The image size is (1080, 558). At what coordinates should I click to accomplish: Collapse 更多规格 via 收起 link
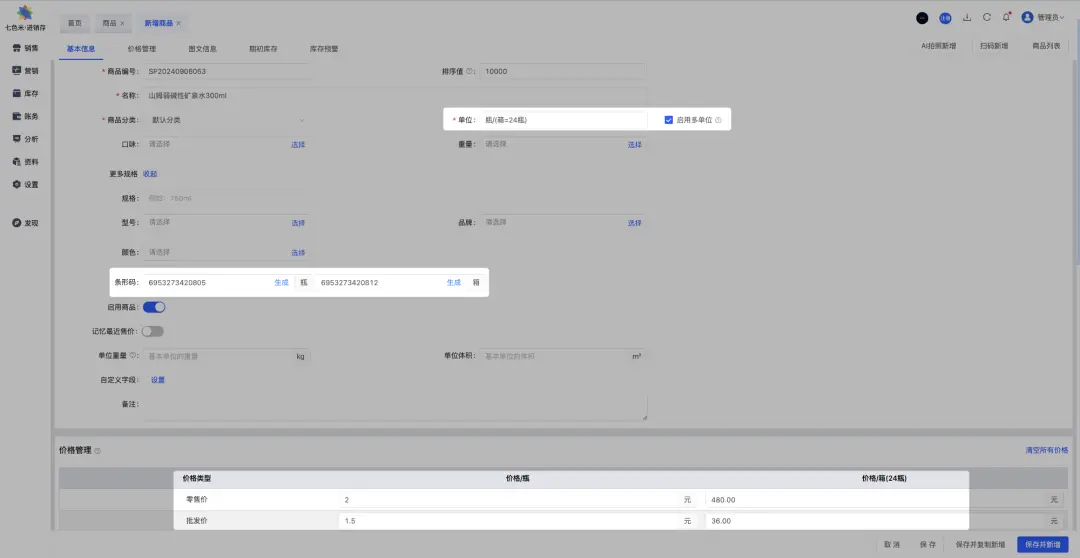tap(150, 174)
